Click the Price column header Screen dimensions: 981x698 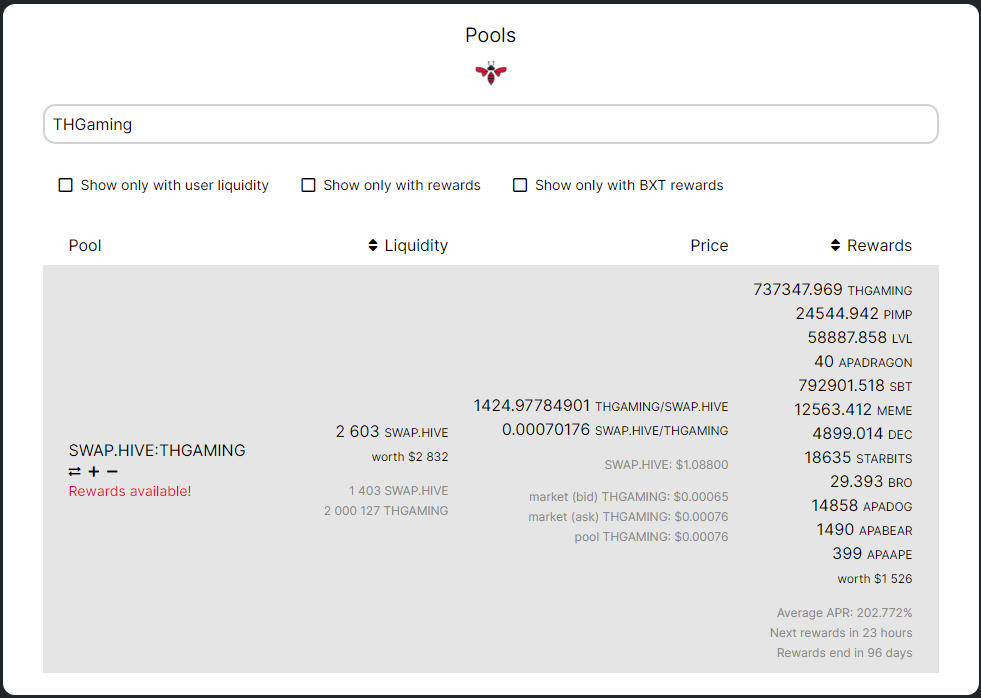pos(709,245)
